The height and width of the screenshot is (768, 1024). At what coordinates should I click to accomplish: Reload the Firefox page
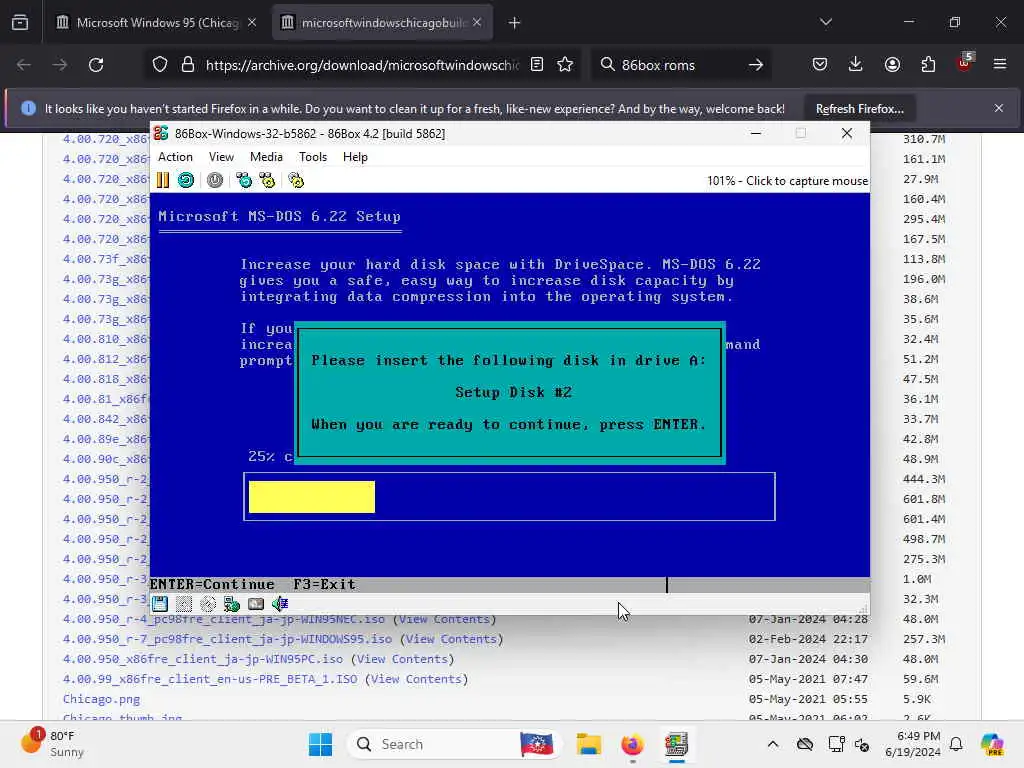click(x=96, y=65)
